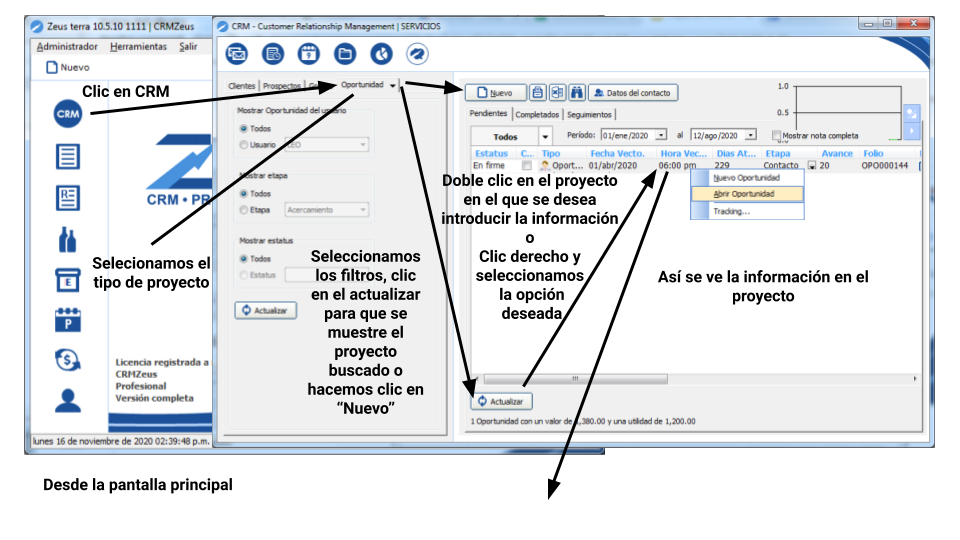Image resolution: width=960 pixels, height=540 pixels.
Task: Sort by the Avance column header
Action: [837, 154]
